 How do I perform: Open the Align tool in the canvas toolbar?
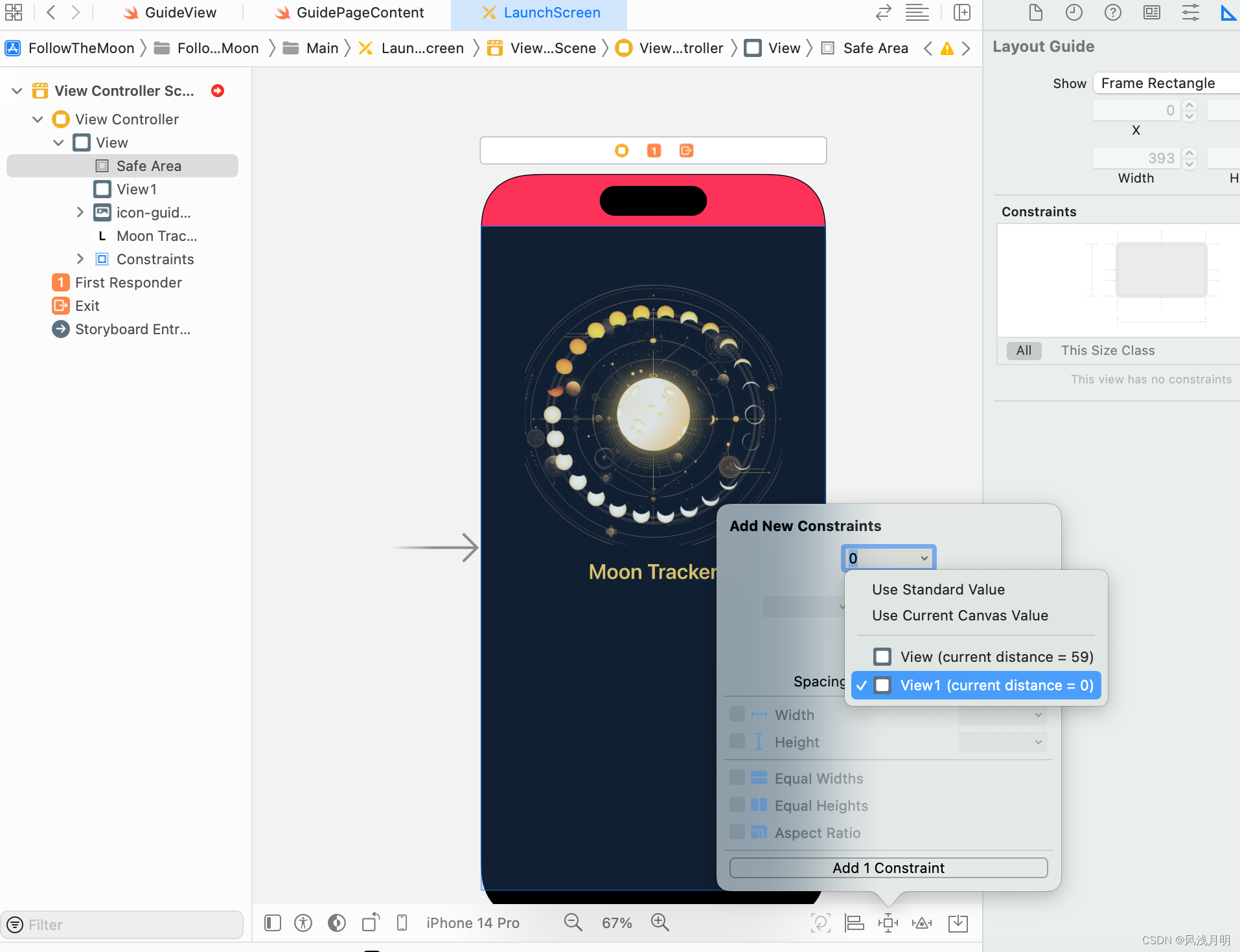[x=854, y=922]
